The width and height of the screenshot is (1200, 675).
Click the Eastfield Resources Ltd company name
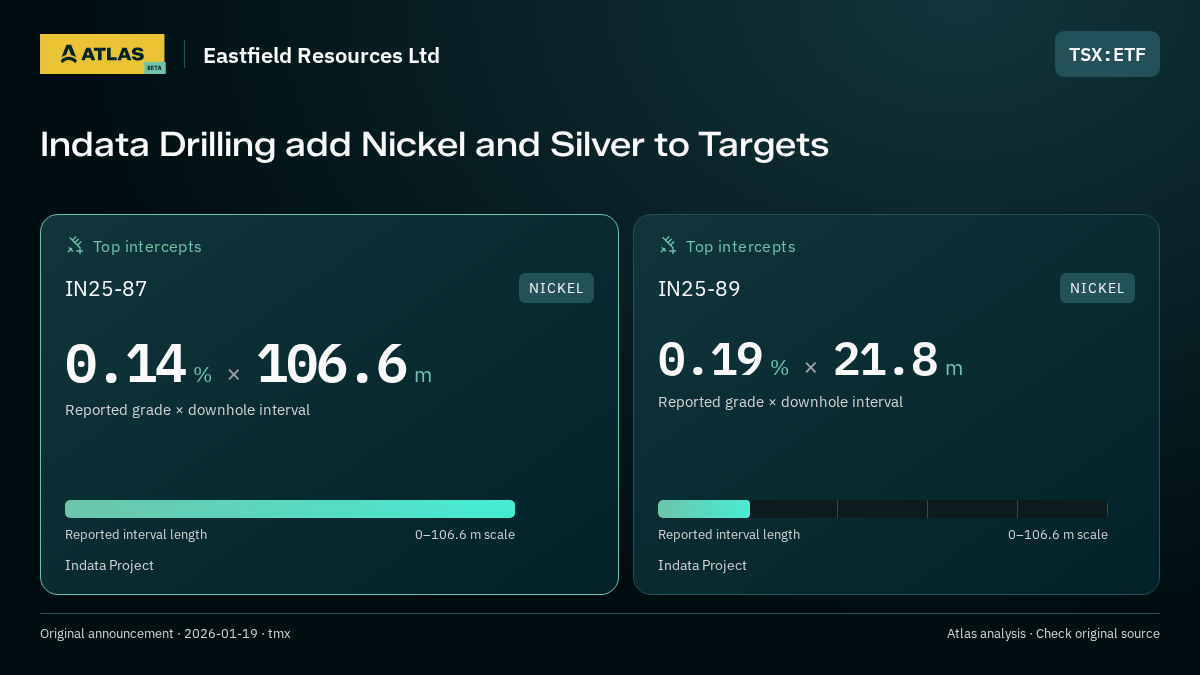pos(321,55)
